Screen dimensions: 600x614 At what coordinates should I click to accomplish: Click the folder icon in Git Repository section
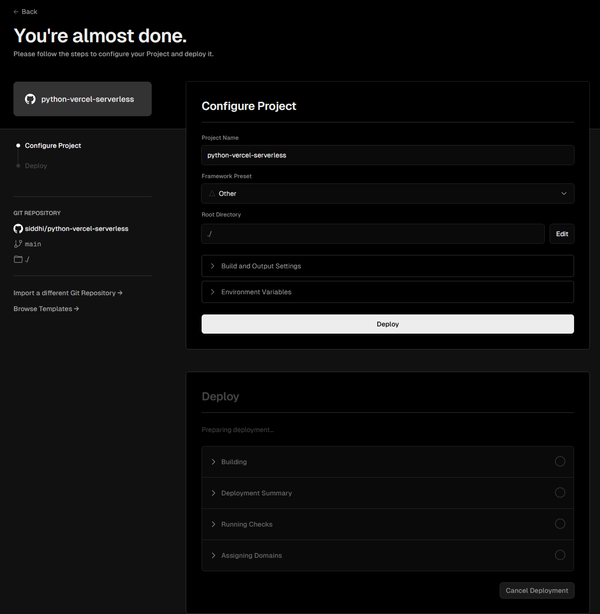click(x=18, y=259)
